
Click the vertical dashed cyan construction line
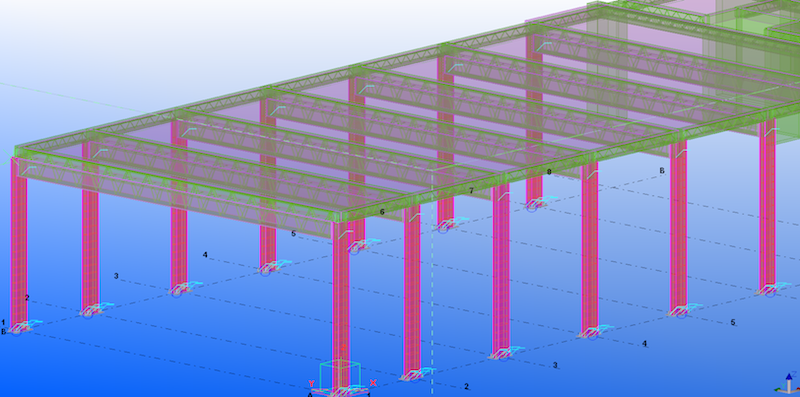click(x=432, y=283)
